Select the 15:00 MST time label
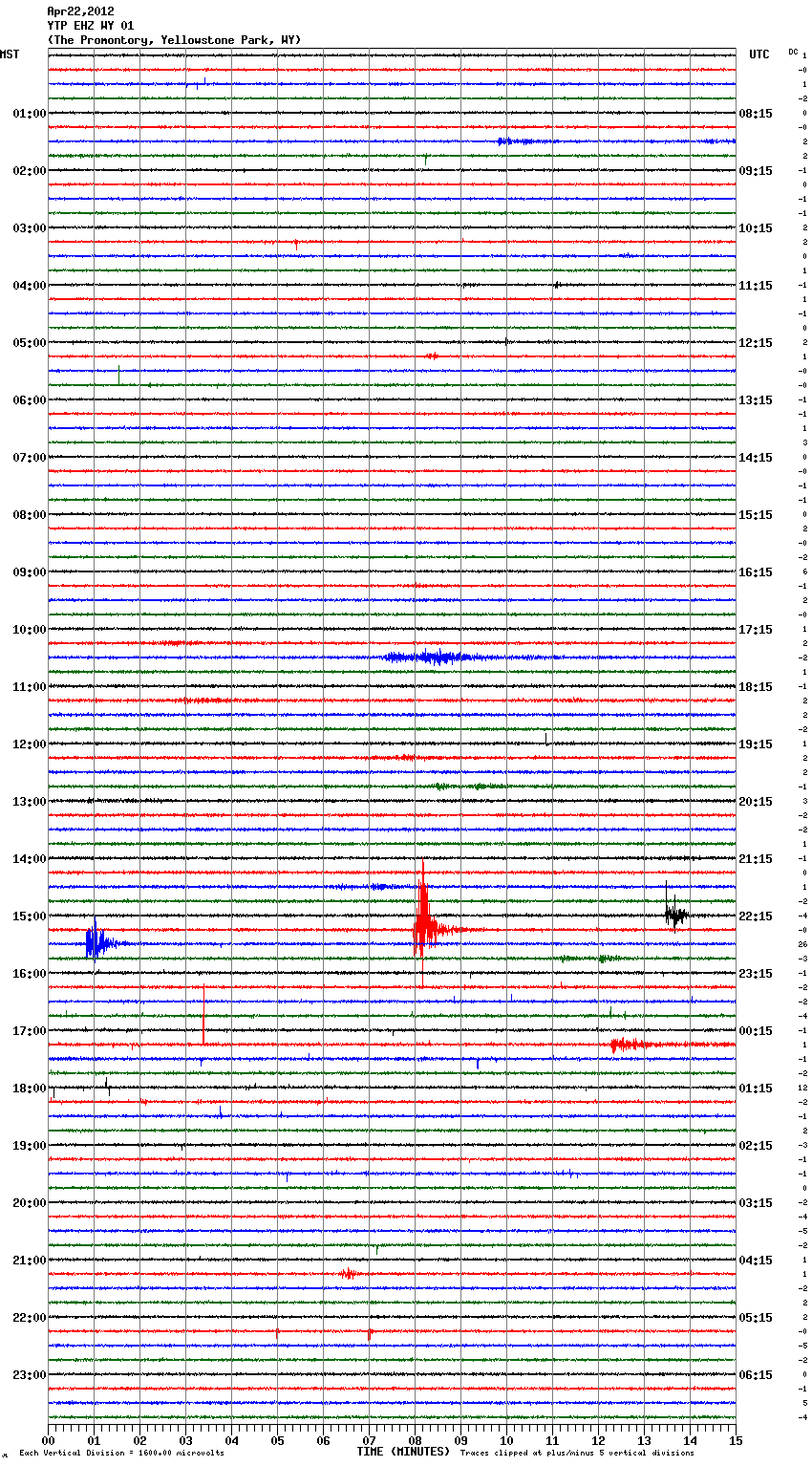 [x=29, y=916]
